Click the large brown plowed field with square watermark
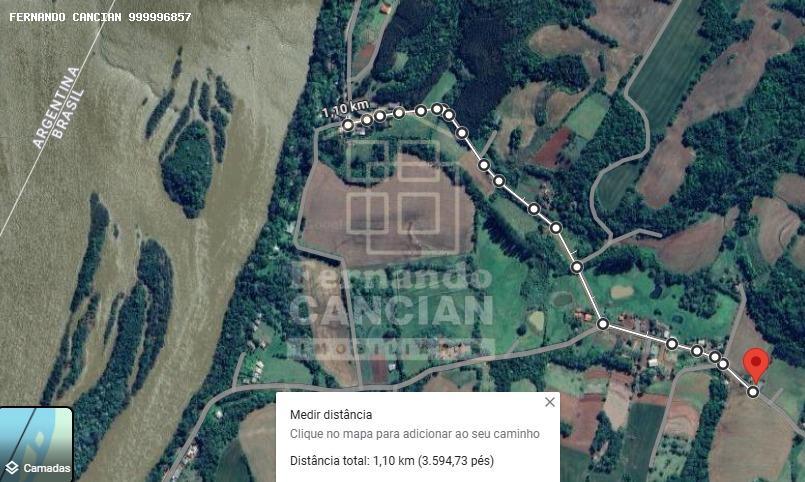This screenshot has height=482, width=805. coord(390,210)
